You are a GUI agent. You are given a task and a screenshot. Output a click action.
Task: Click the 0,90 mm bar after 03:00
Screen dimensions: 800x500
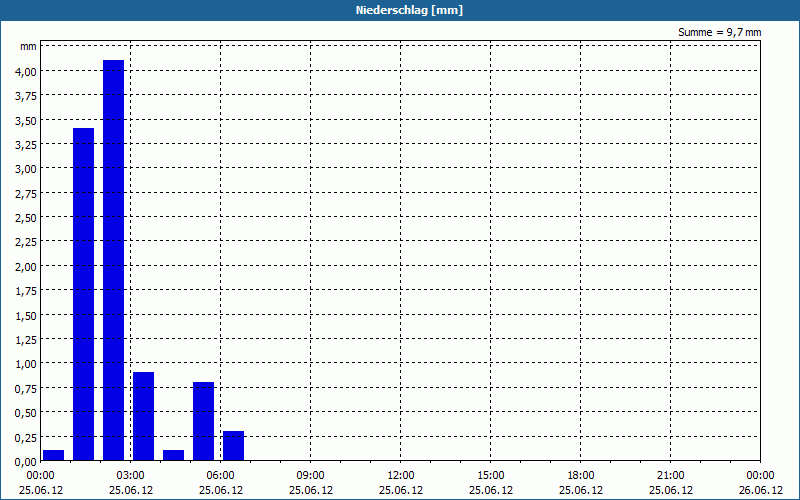click(143, 416)
